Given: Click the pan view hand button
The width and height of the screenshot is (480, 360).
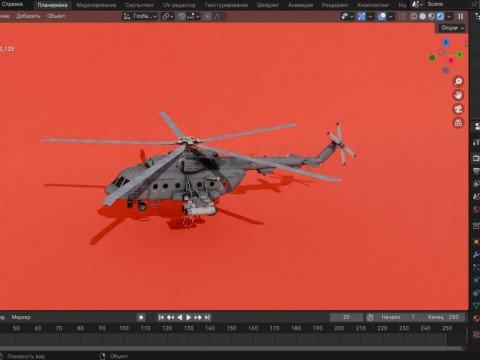Looking at the screenshot, I should pos(458,95).
